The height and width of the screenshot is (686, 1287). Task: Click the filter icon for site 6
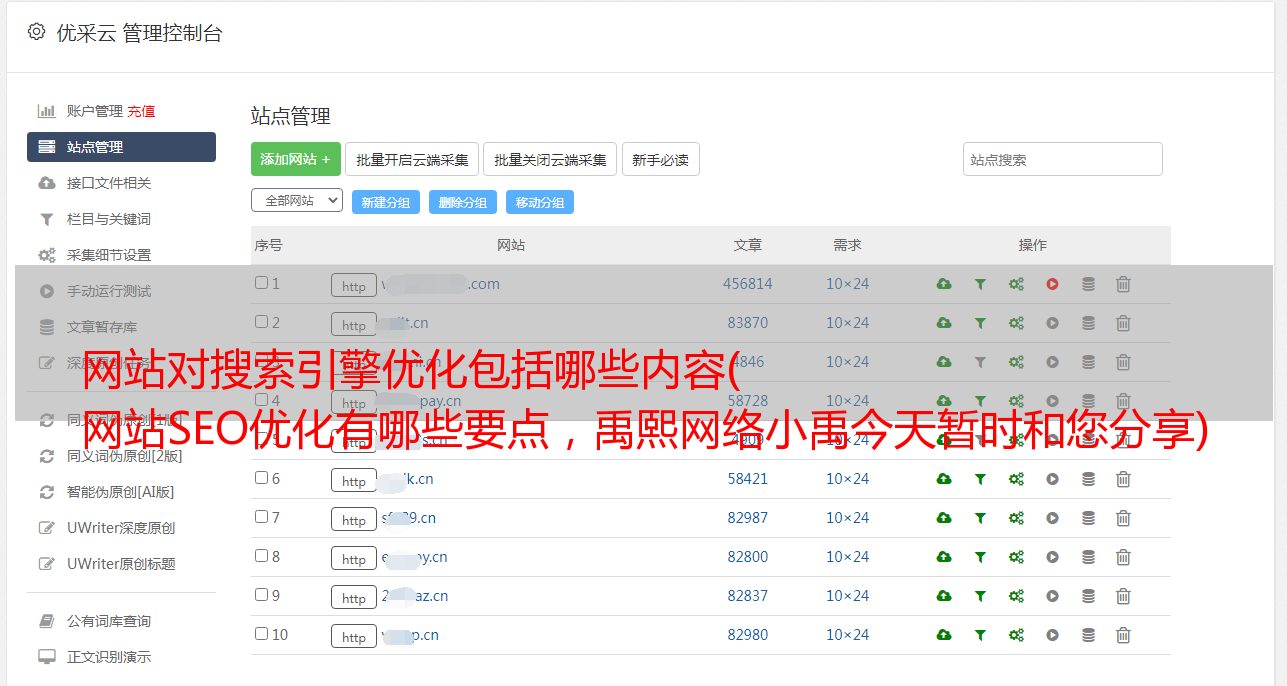click(980, 479)
